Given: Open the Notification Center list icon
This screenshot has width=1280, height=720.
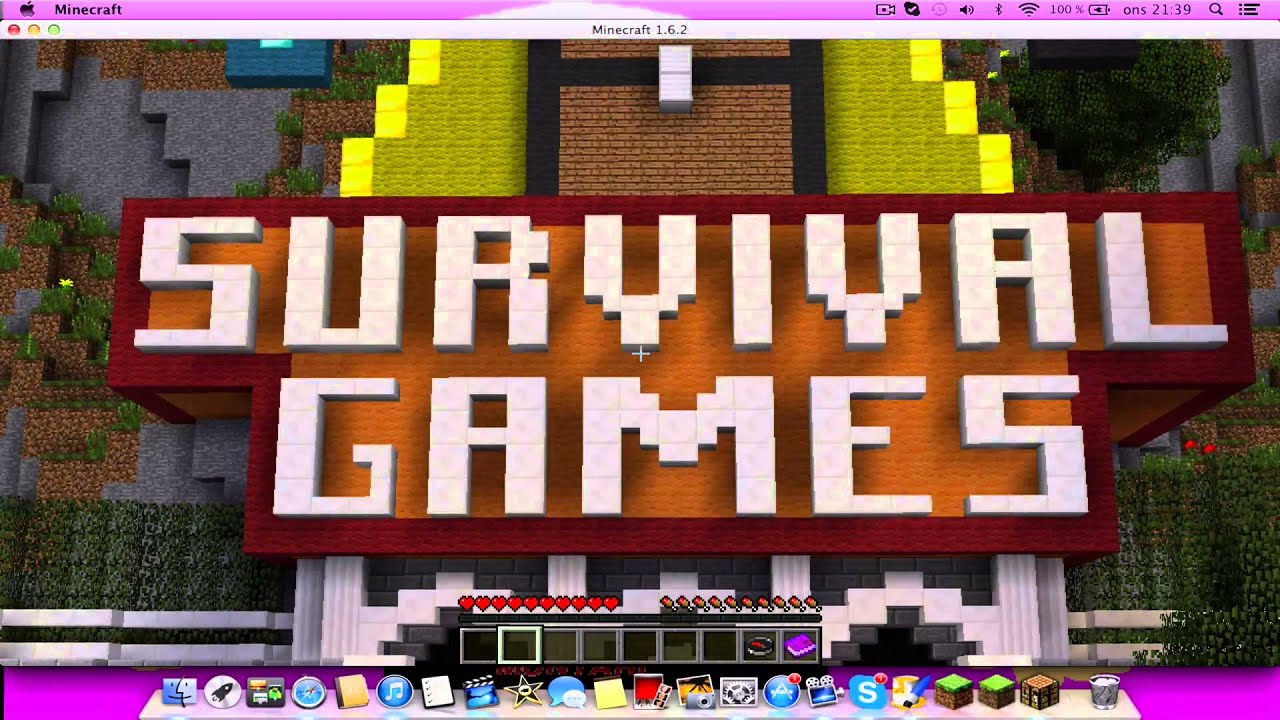Looking at the screenshot, I should click(x=1249, y=9).
